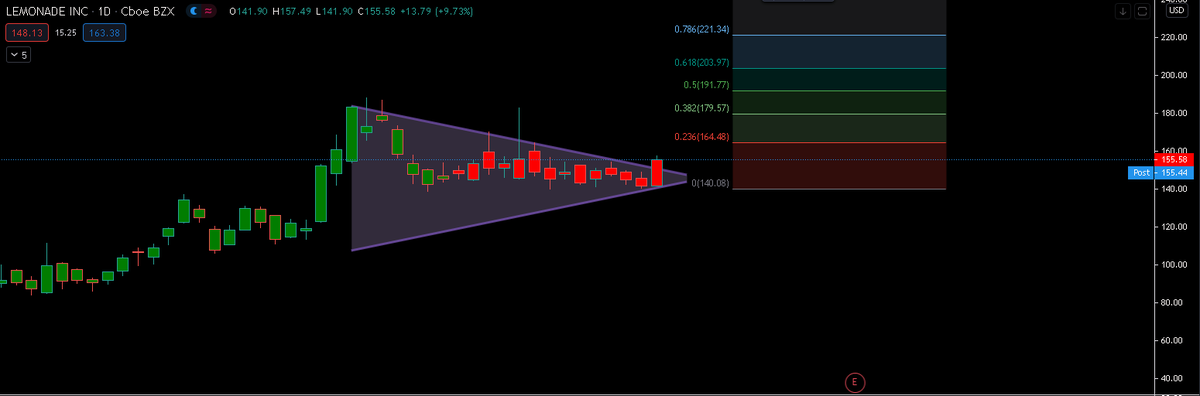Select the 0.786(221.34) Fibonacci level label
The image size is (1200, 396).
pos(701,30)
